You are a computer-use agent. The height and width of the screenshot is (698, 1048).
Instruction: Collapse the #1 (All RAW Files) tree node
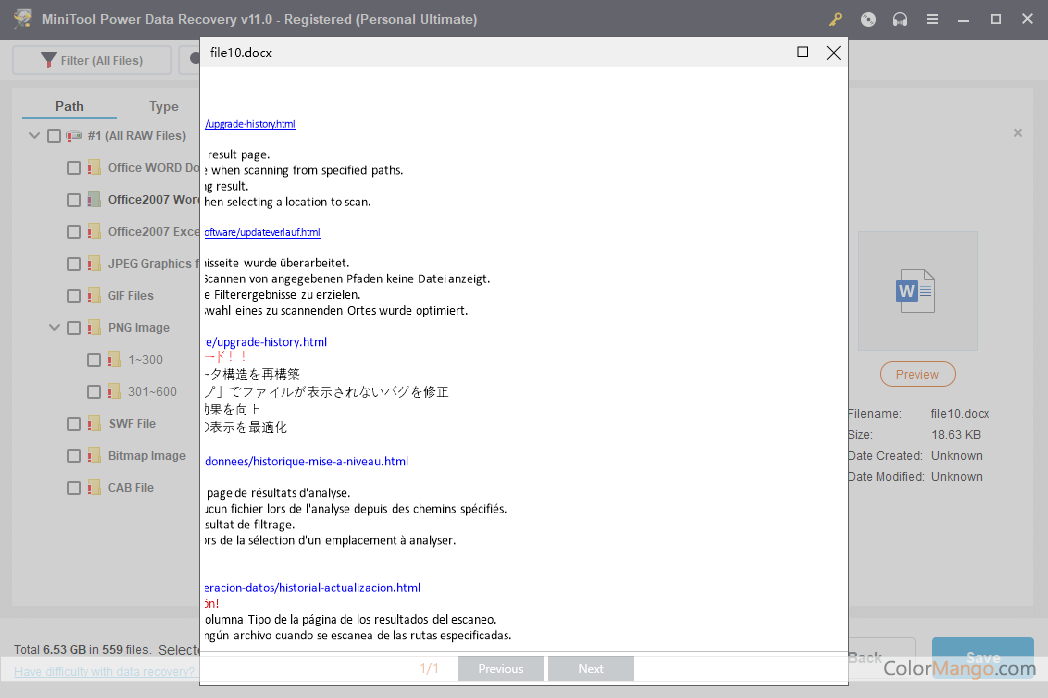coord(35,136)
